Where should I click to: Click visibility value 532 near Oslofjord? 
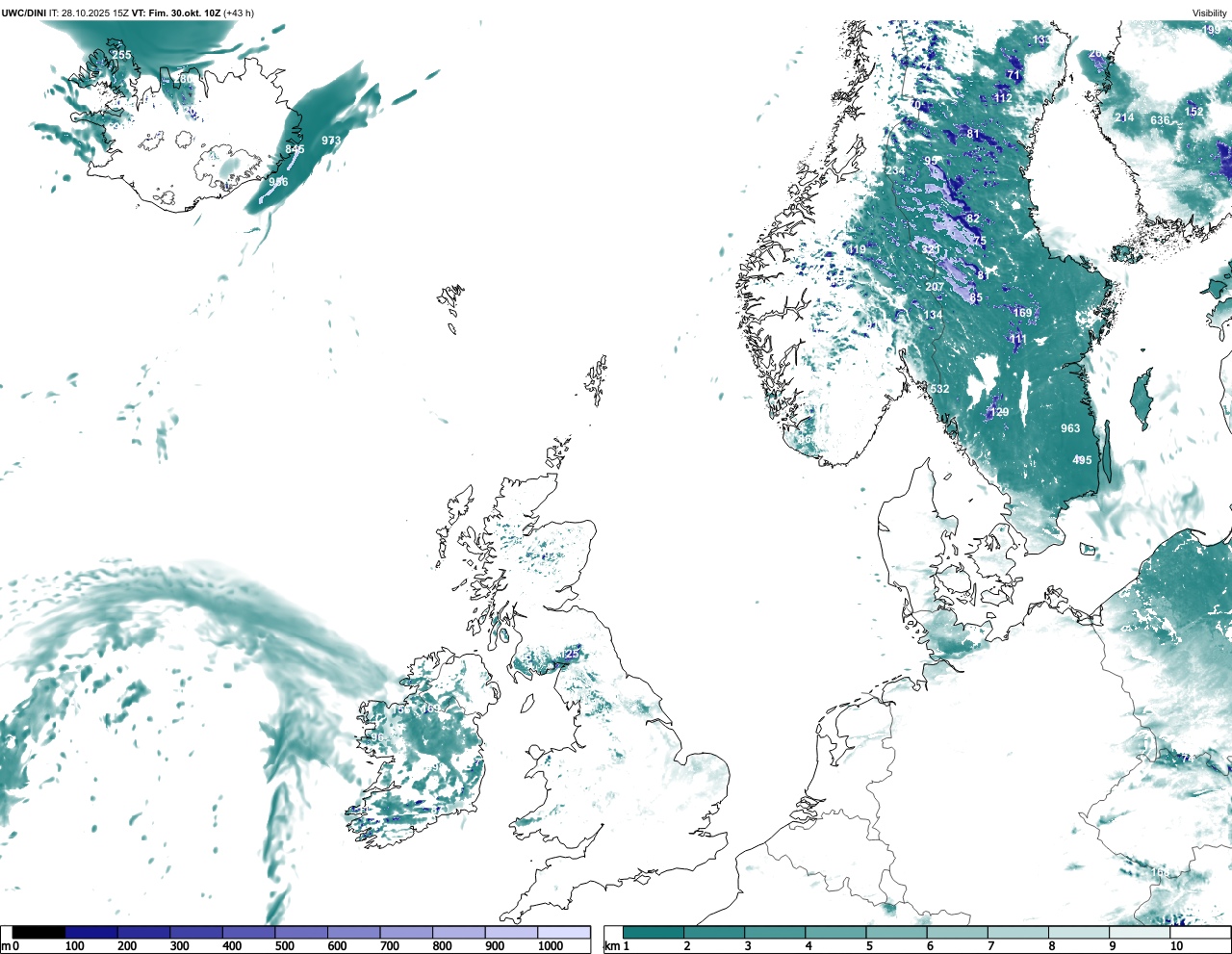point(939,390)
